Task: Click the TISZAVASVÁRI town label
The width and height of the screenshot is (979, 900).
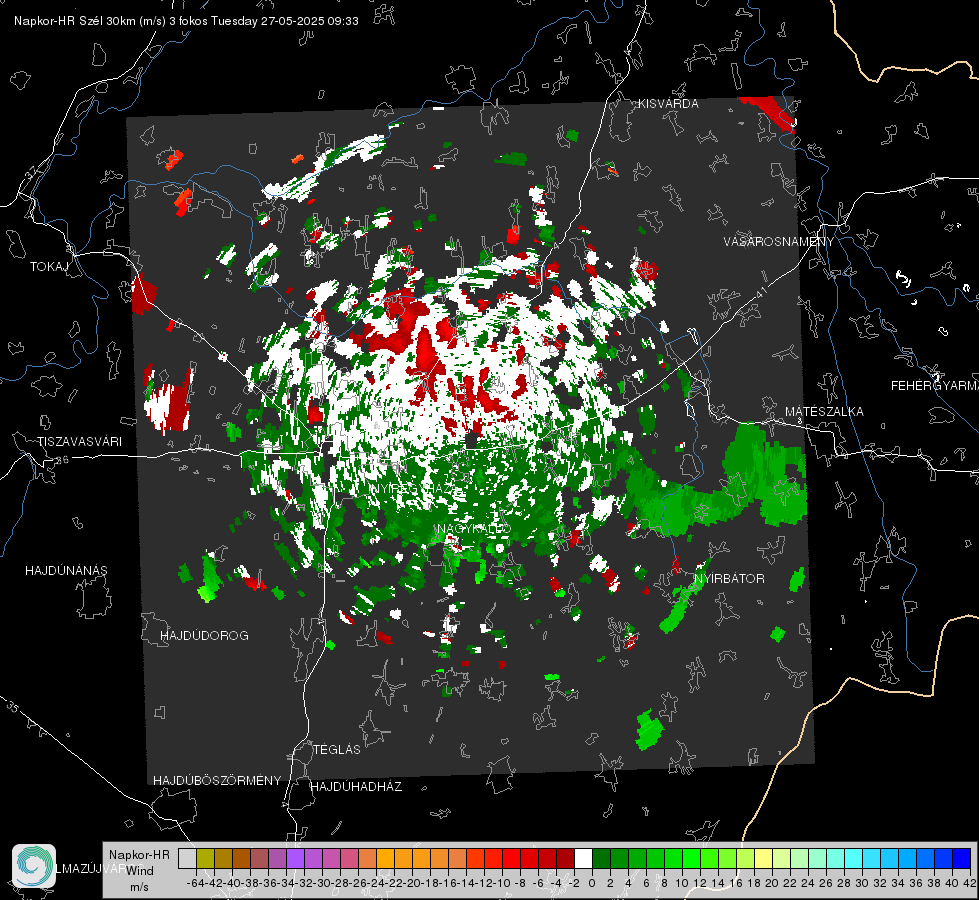Action: pyautogui.click(x=80, y=442)
